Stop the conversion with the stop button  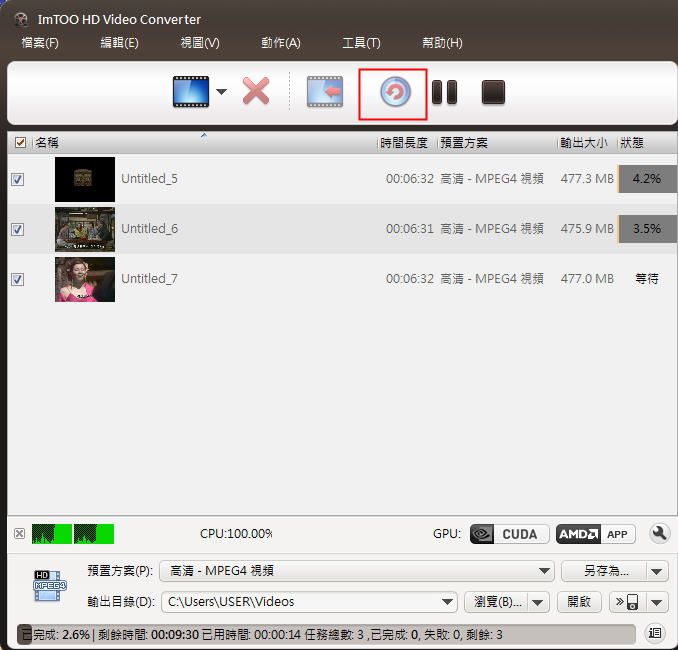493,92
